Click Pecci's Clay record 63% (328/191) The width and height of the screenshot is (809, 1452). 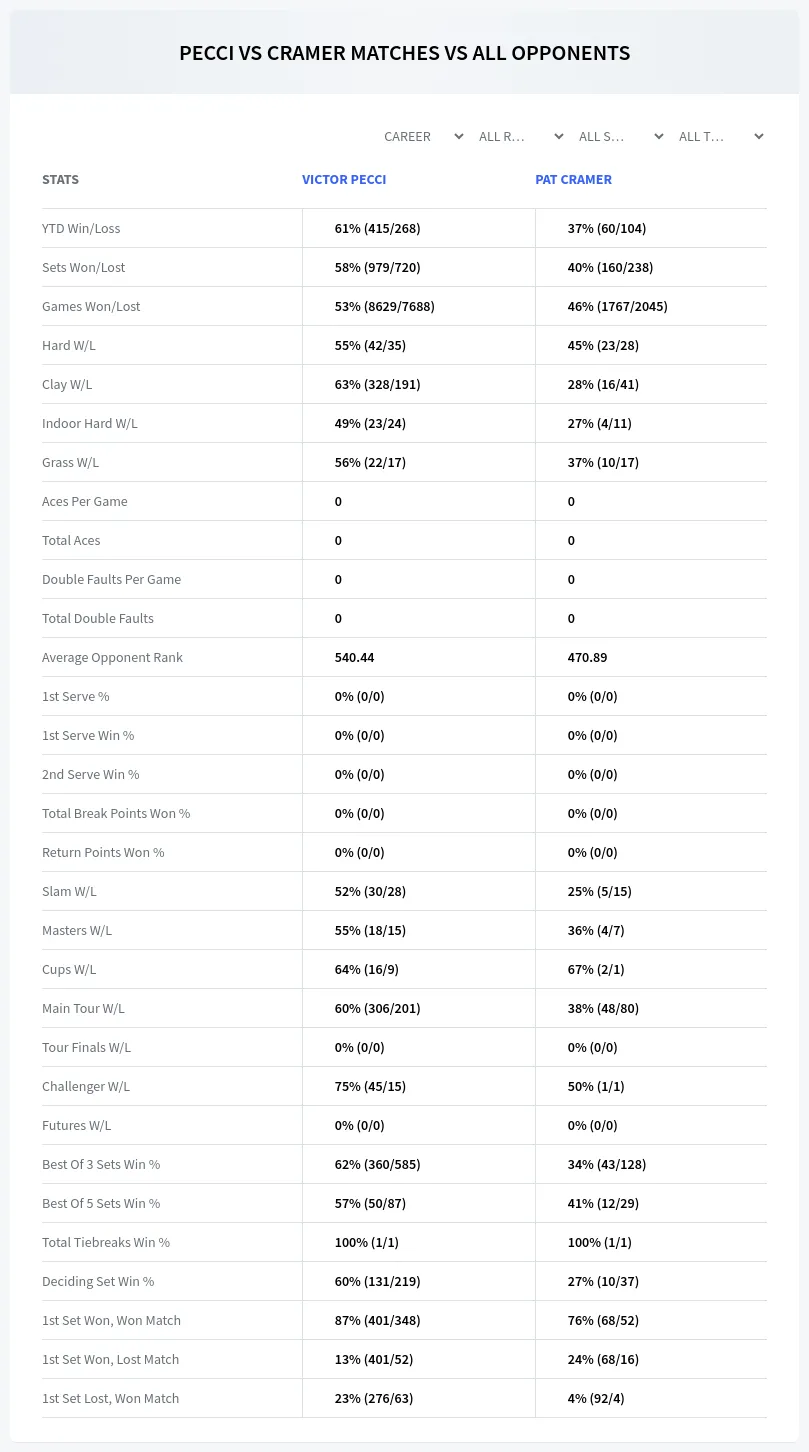pyautogui.click(x=377, y=384)
